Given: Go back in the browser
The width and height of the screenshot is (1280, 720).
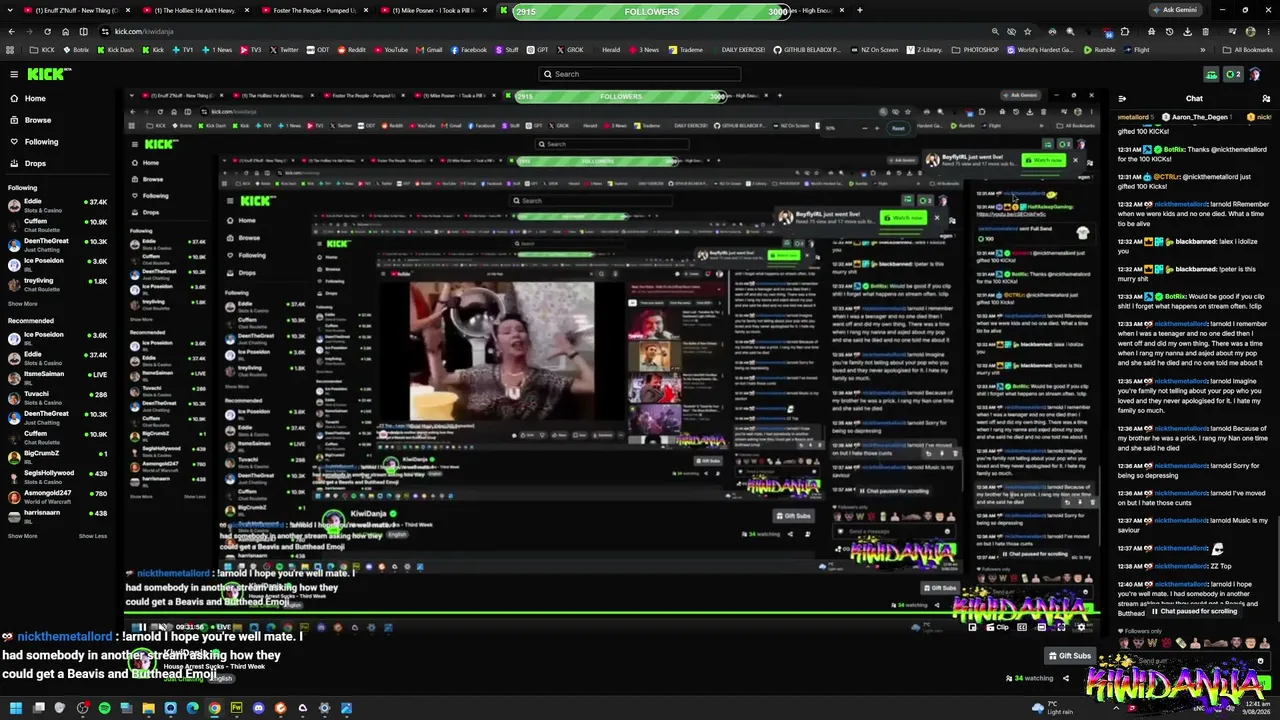Looking at the screenshot, I should tap(12, 32).
